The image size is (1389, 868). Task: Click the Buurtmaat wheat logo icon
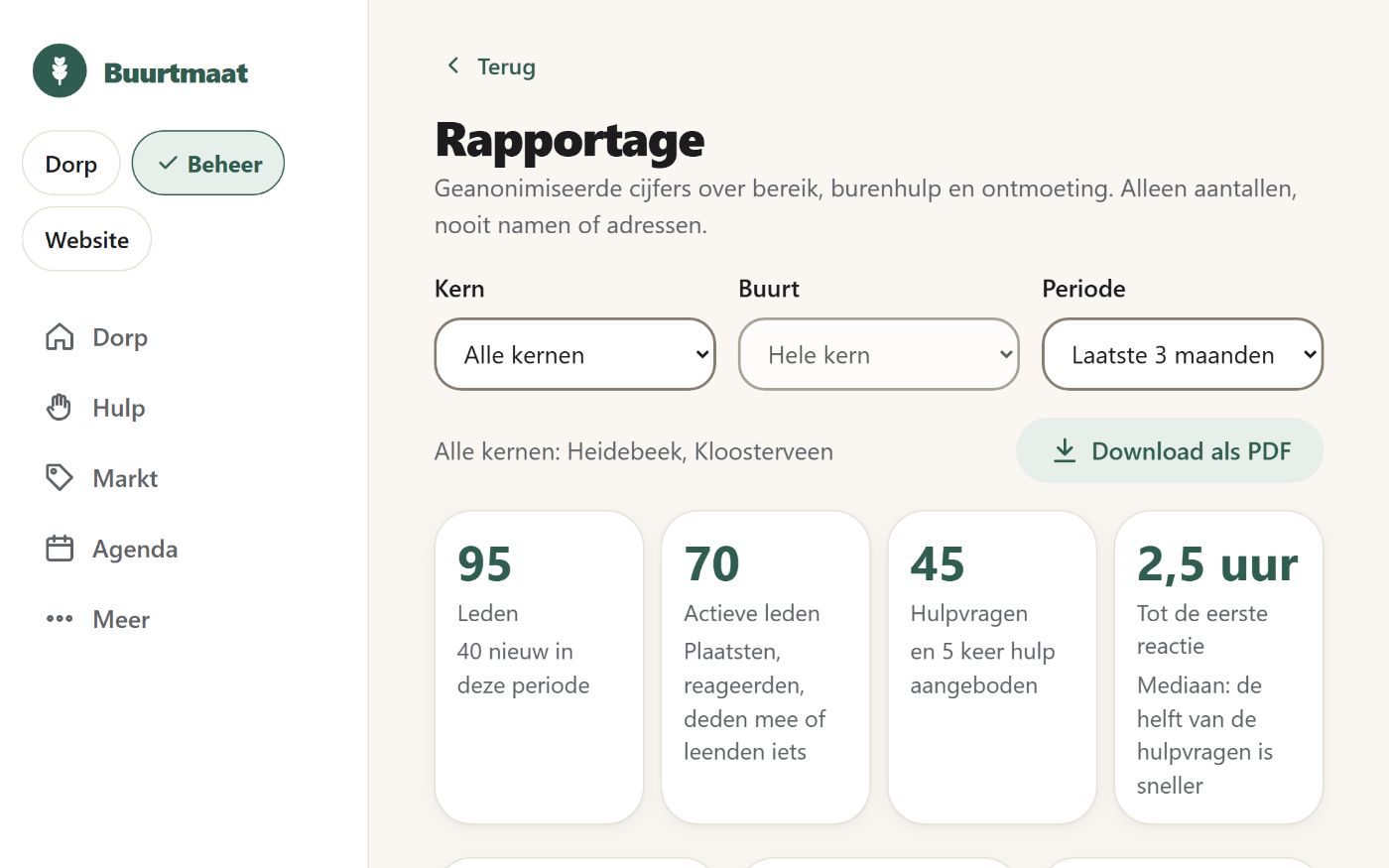(60, 71)
